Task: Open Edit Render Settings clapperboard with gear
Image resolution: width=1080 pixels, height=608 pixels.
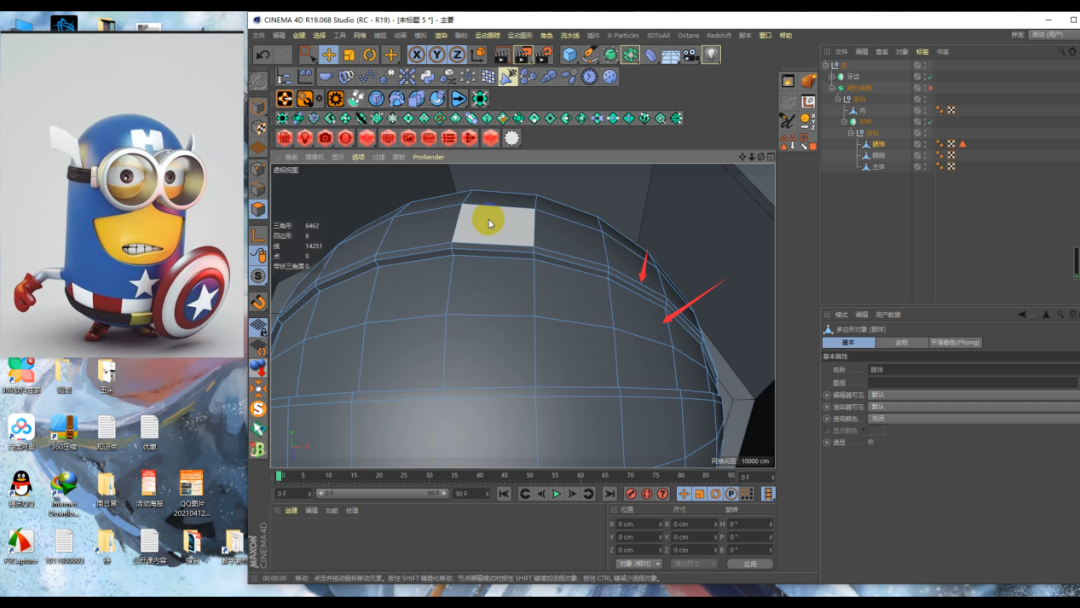Action: click(543, 54)
